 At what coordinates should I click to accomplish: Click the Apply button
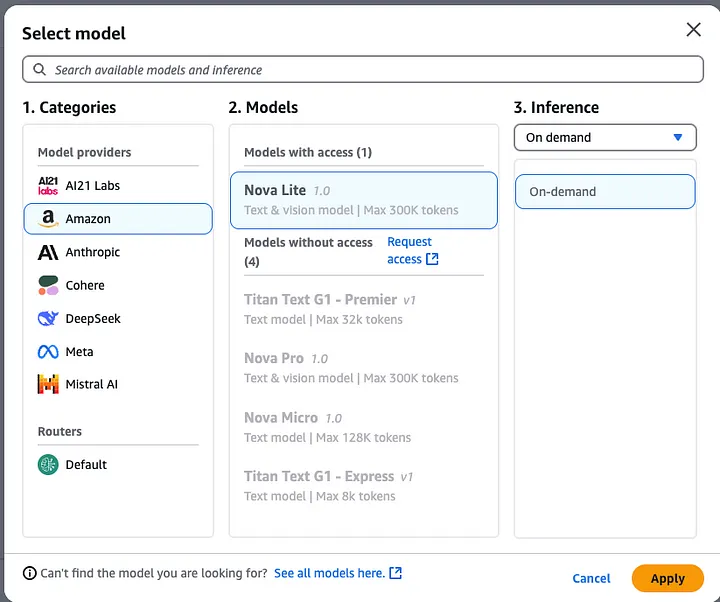667,578
